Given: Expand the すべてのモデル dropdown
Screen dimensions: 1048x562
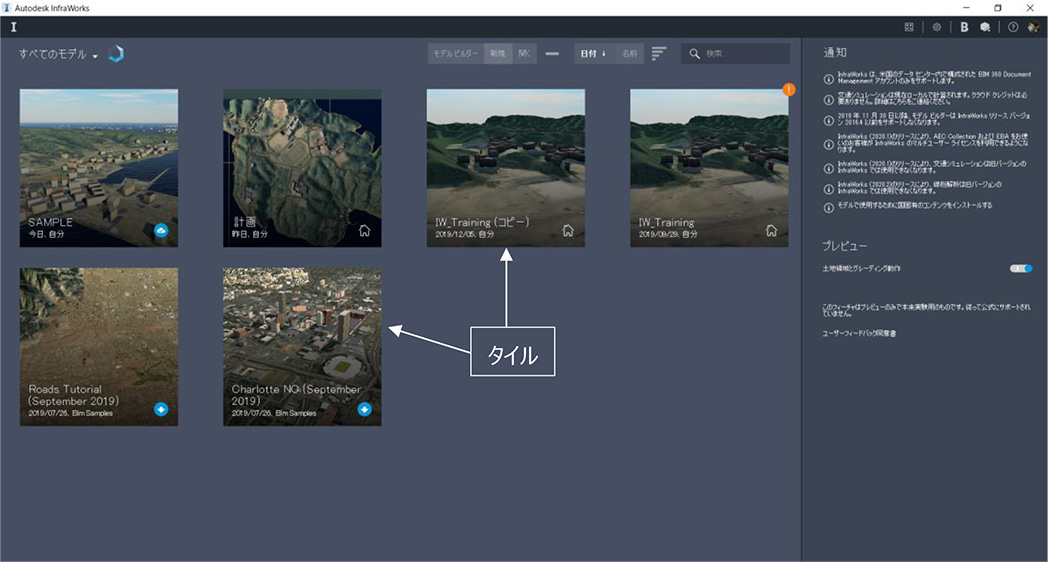Looking at the screenshot, I should click(96, 56).
